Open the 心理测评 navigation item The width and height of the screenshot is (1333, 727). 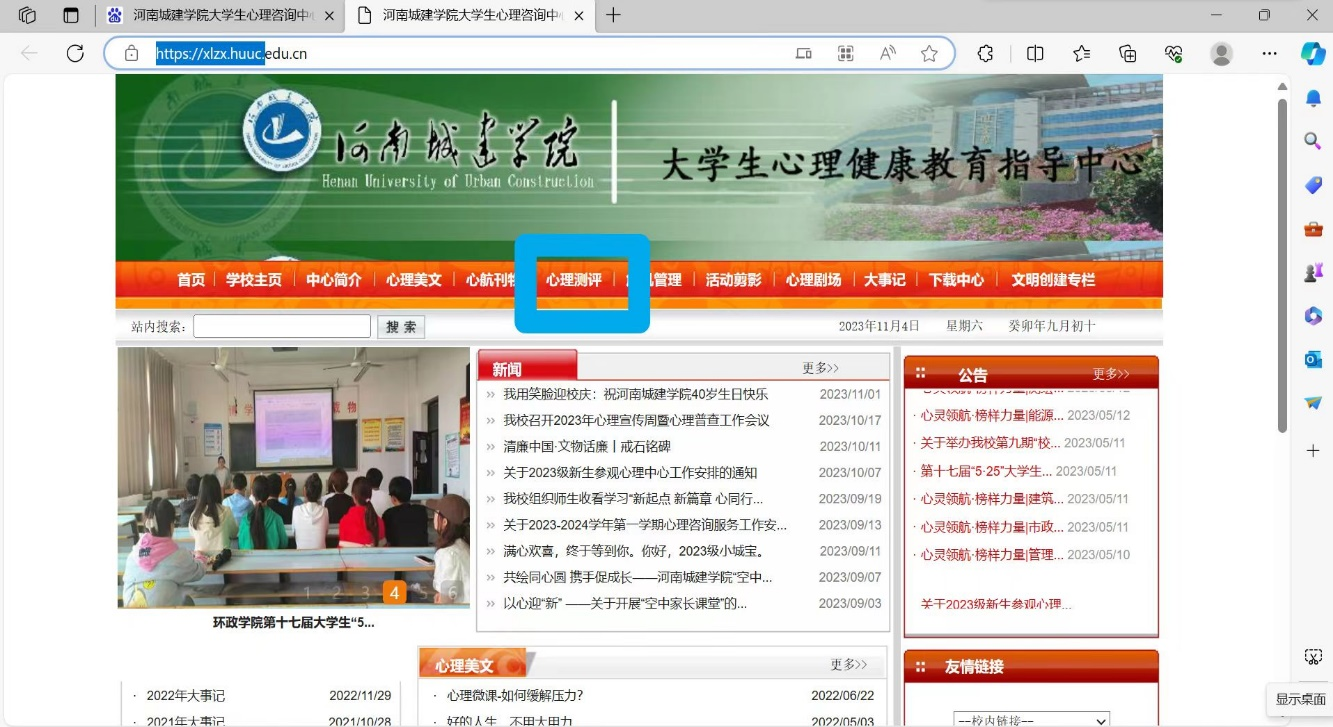[574, 280]
